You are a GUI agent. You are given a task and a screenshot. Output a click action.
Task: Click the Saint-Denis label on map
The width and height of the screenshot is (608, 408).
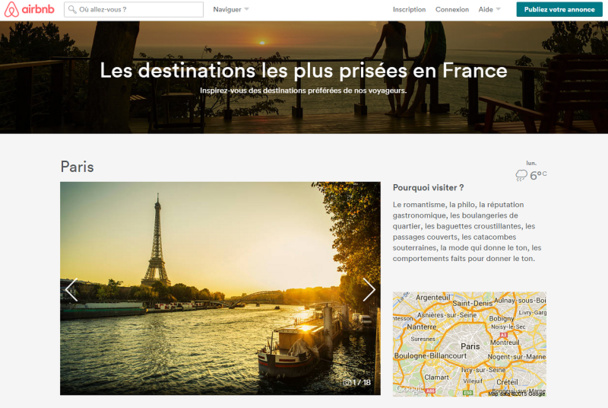coord(472,303)
